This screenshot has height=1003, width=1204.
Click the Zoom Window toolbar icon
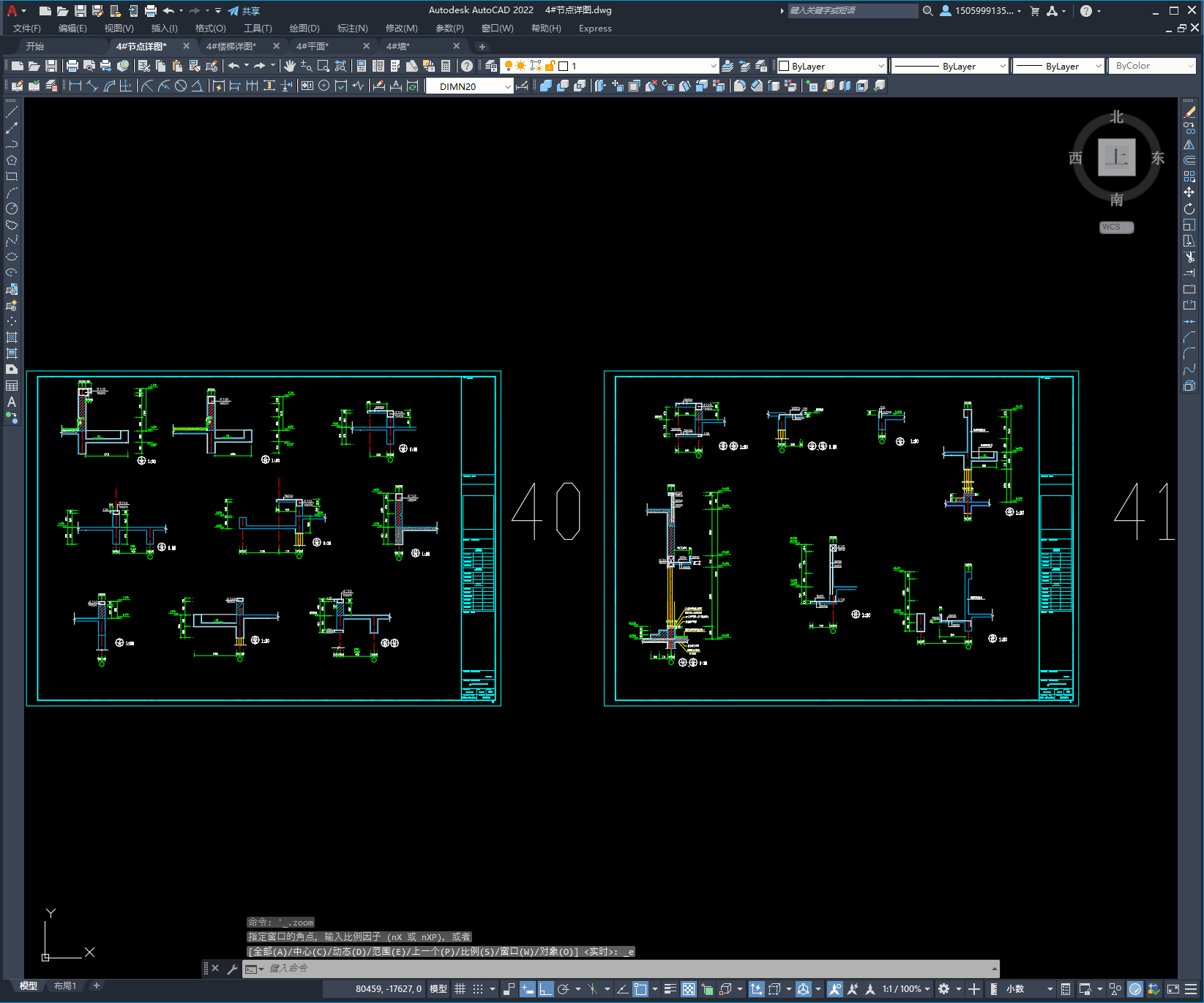click(324, 66)
